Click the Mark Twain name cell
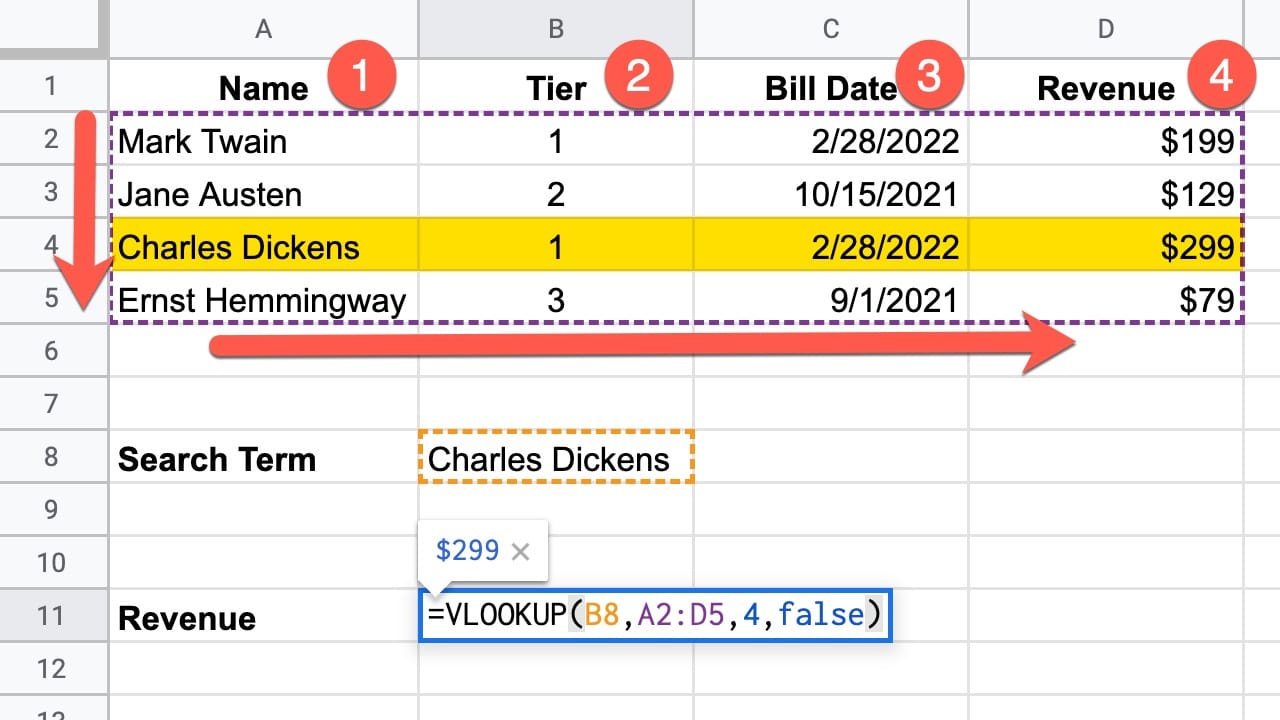 coord(263,141)
